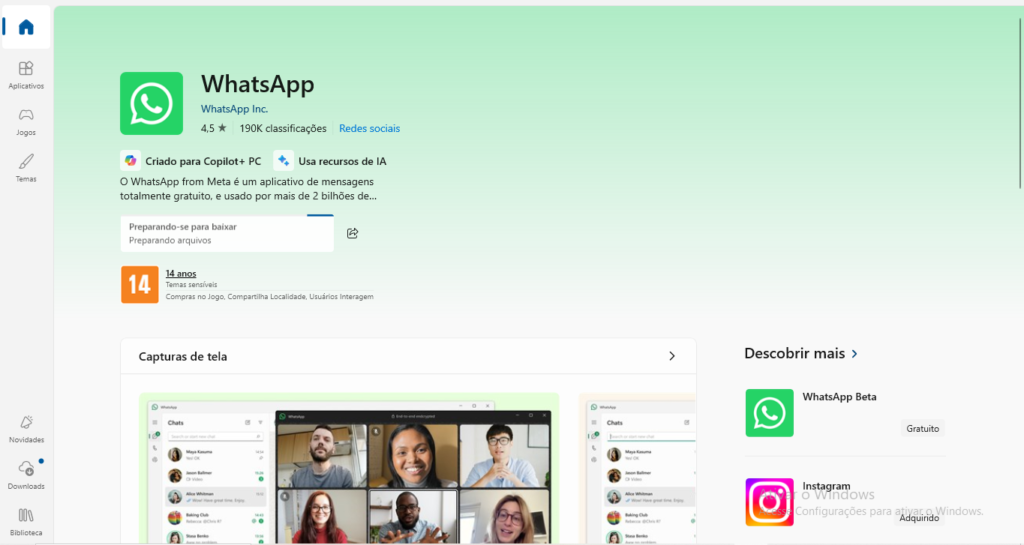
Task: Click the vertical scrollbar on the right
Action: (1020, 104)
